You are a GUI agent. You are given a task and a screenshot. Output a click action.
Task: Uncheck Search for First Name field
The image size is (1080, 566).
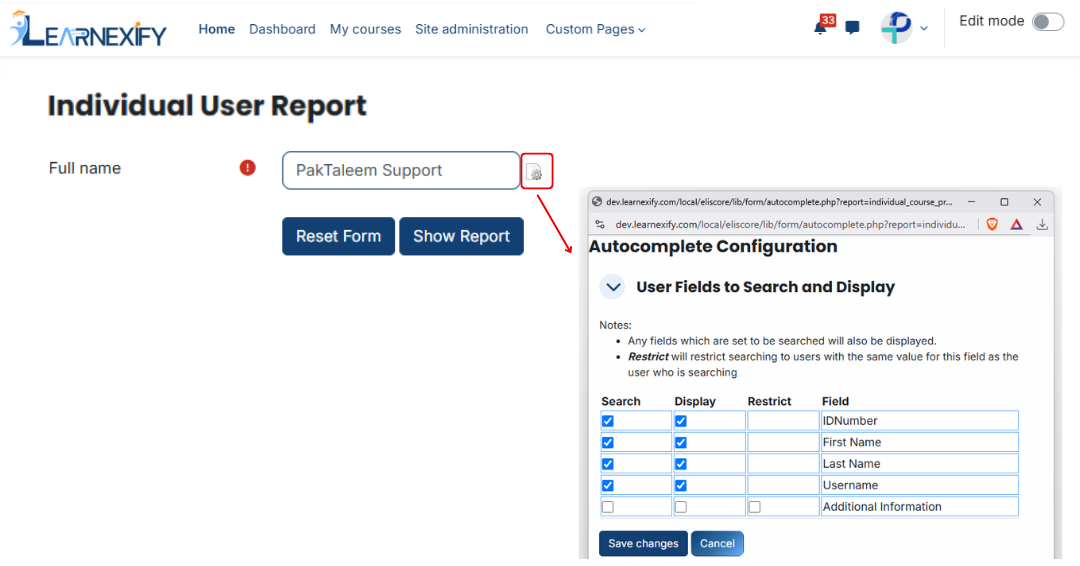[608, 442]
